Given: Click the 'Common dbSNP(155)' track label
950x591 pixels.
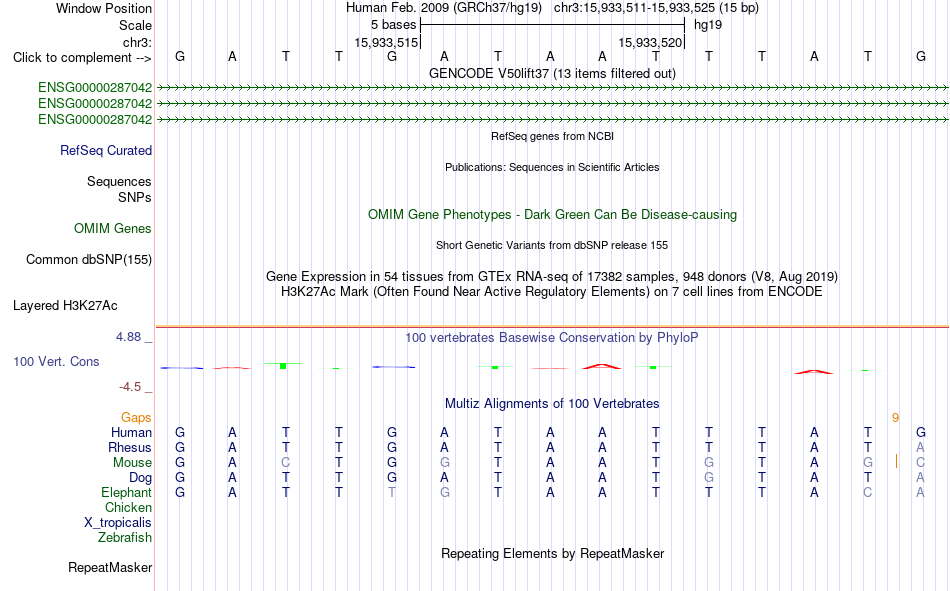Looking at the screenshot, I should [x=88, y=259].
